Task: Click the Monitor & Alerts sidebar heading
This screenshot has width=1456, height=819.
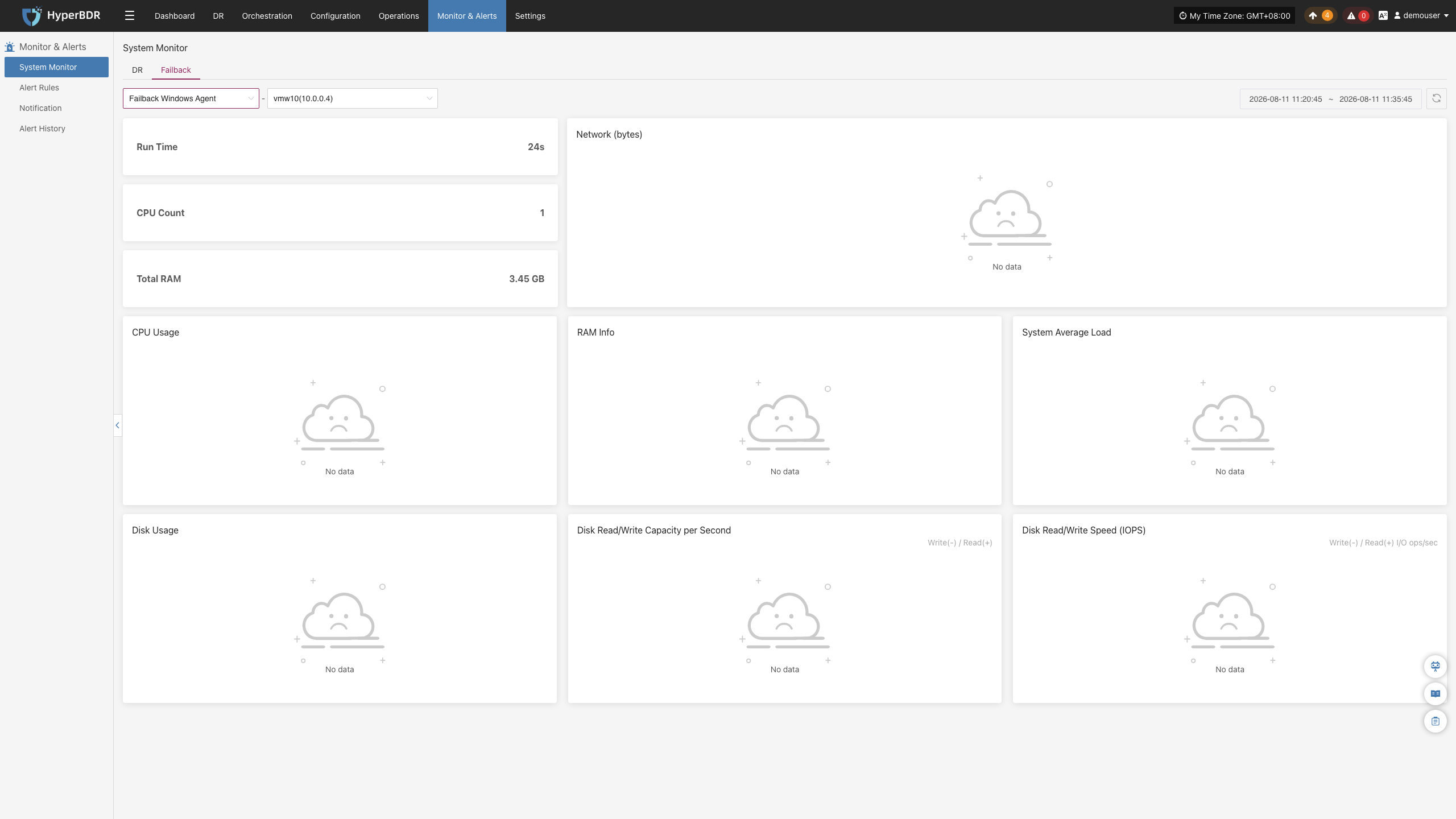Action: click(x=52, y=47)
